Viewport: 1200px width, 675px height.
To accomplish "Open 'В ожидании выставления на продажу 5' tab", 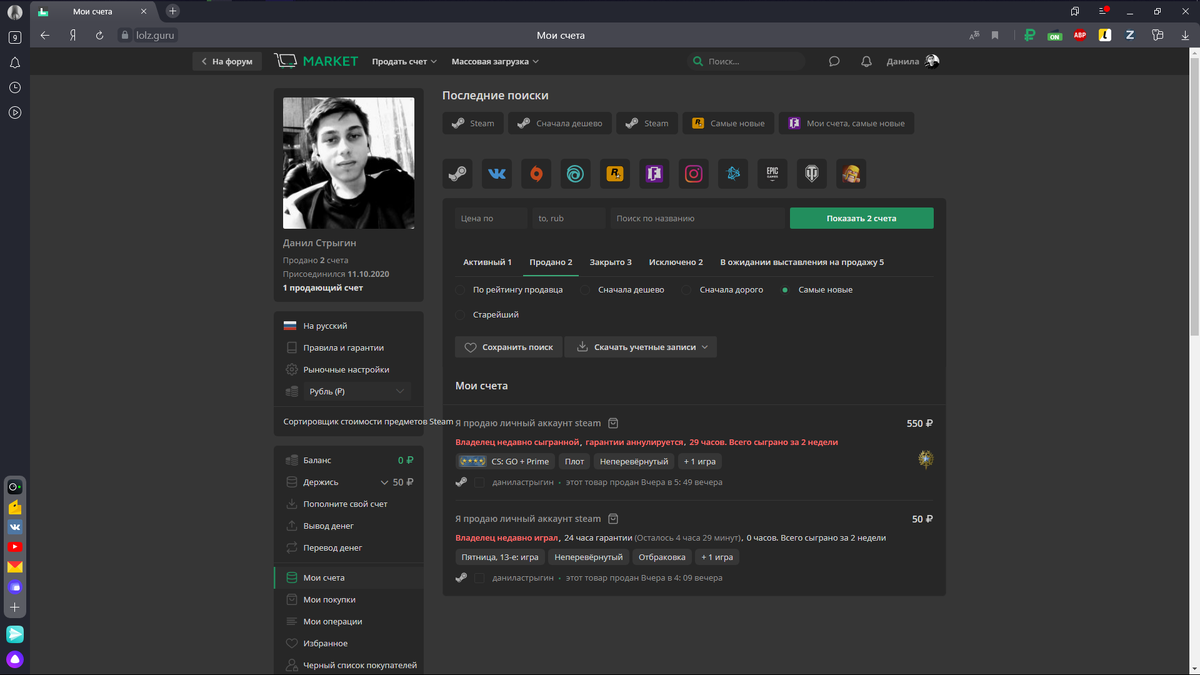I will (x=802, y=262).
